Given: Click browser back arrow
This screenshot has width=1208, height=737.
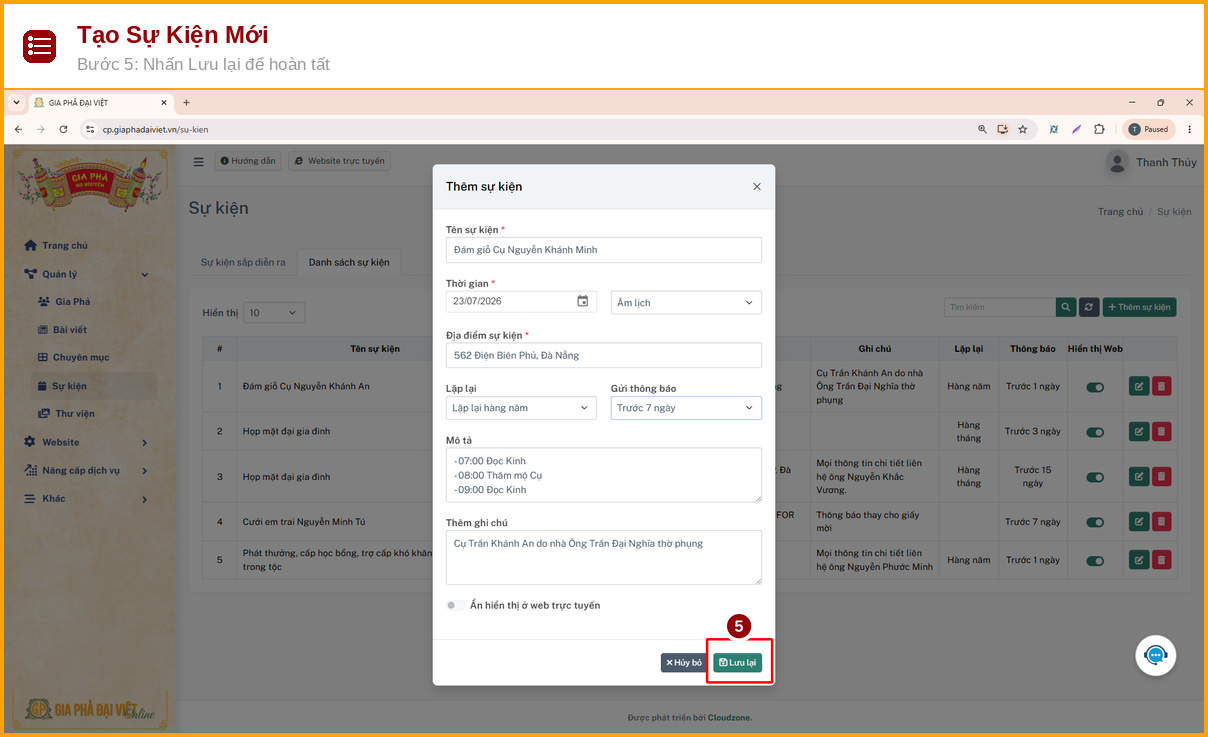Looking at the screenshot, I should (18, 129).
